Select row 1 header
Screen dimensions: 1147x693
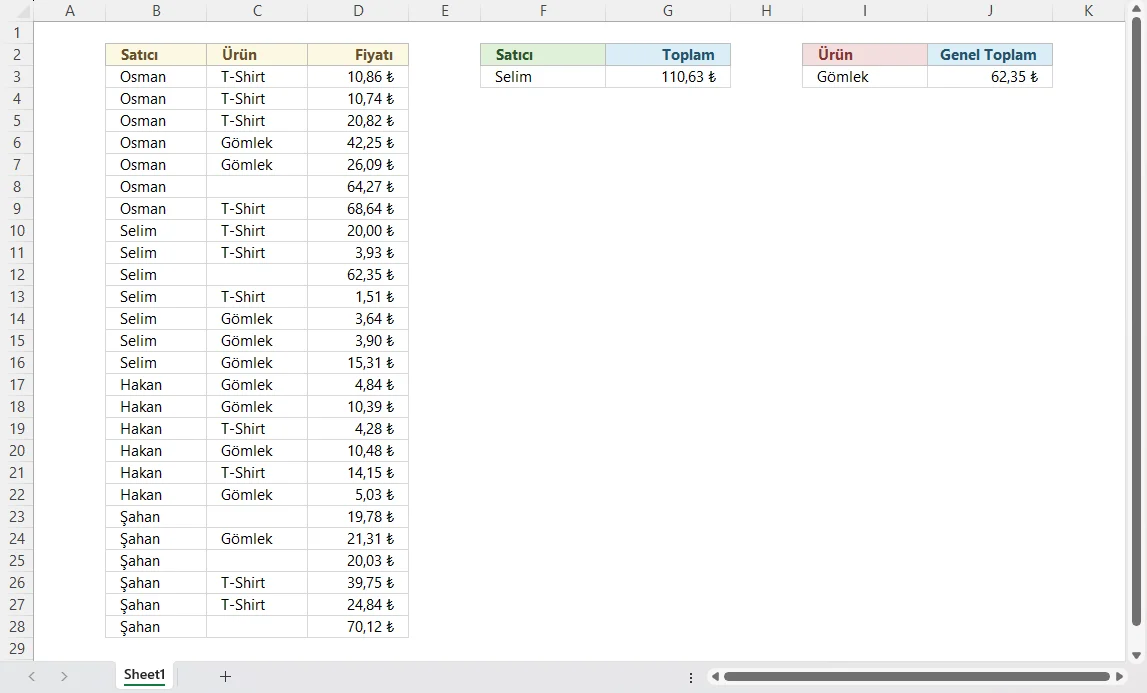coord(17,33)
